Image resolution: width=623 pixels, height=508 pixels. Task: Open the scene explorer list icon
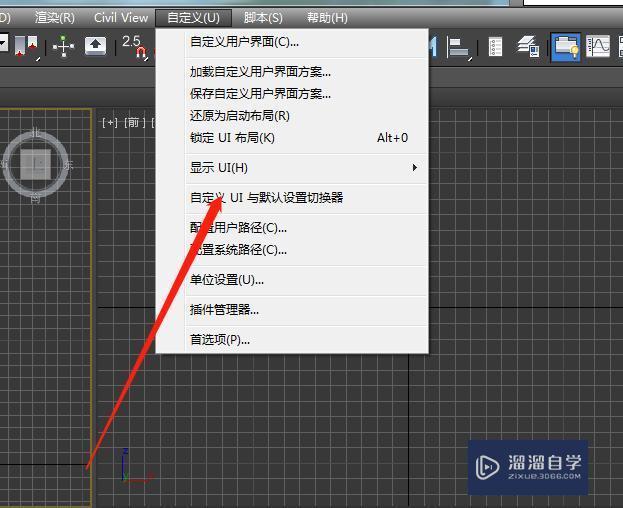pos(495,47)
